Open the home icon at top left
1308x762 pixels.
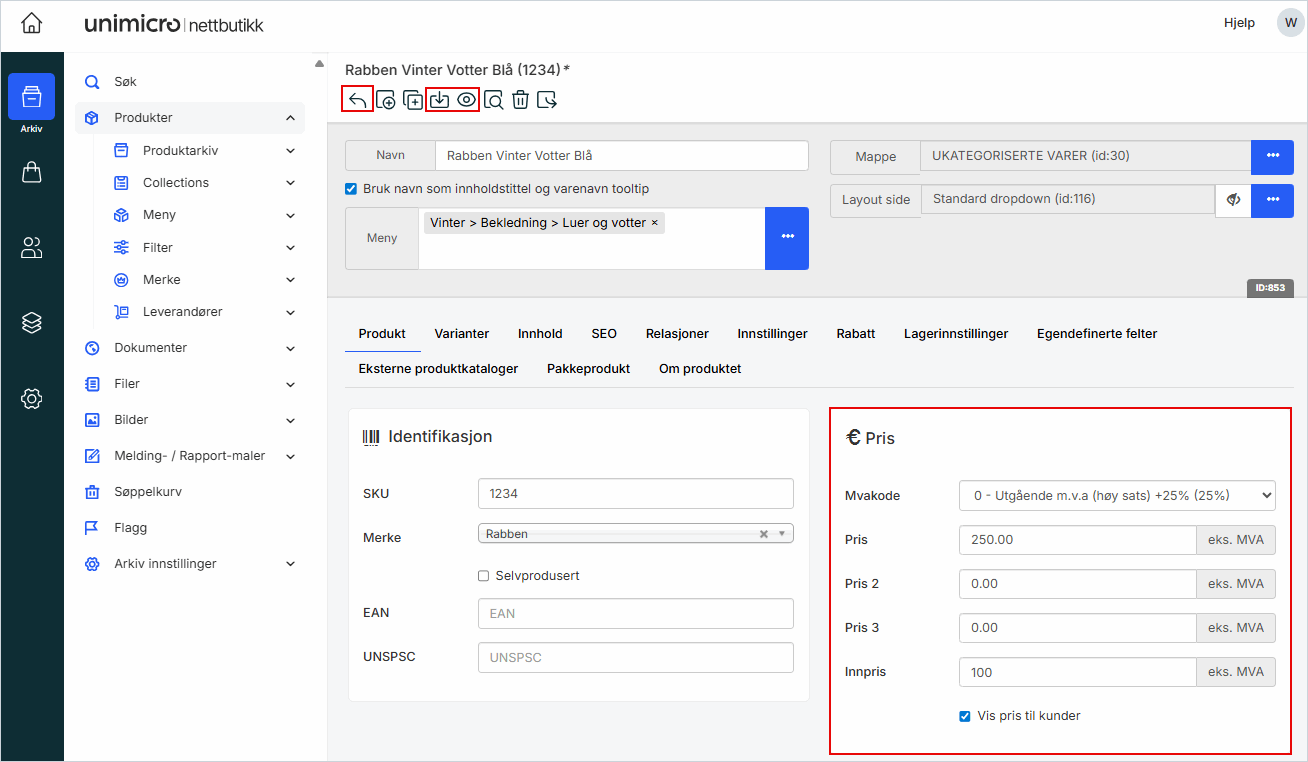pos(32,23)
